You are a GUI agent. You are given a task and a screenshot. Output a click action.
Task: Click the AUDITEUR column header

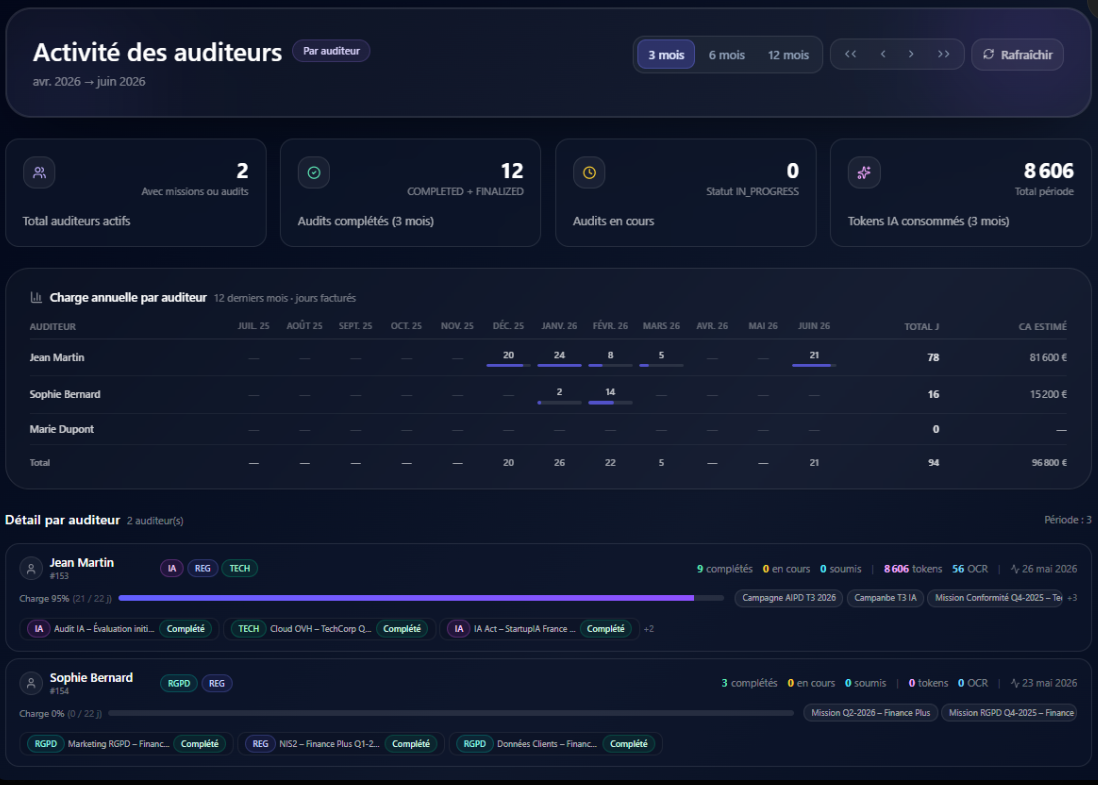tap(53, 326)
